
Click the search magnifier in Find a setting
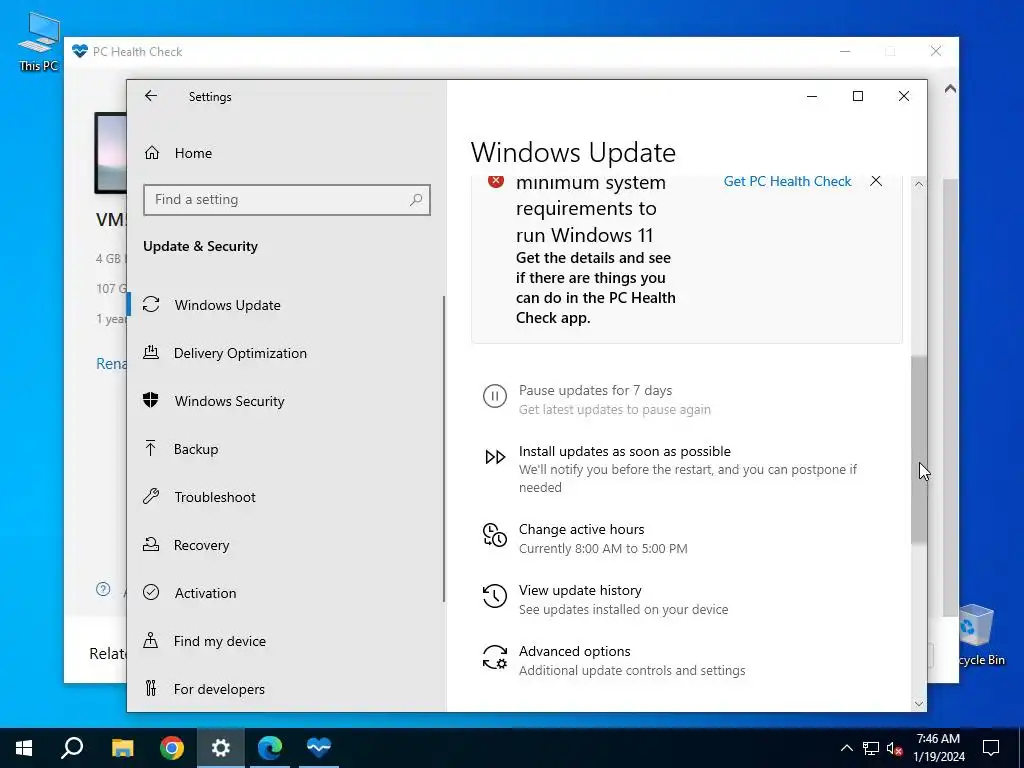(416, 200)
